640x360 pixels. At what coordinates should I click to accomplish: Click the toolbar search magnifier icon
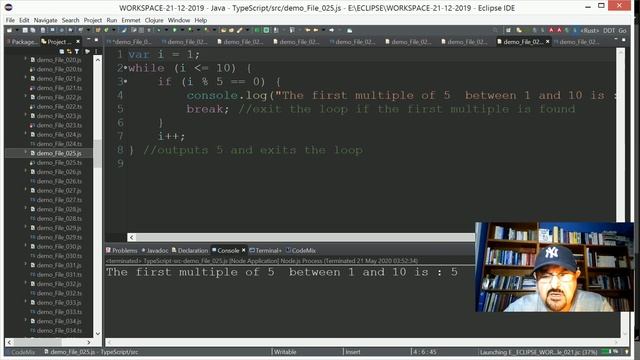[495, 30]
